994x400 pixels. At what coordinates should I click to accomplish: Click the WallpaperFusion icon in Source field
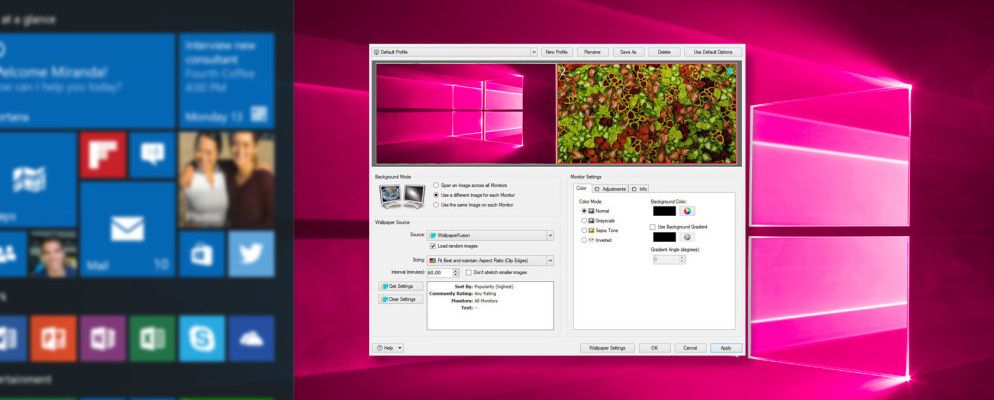point(433,235)
